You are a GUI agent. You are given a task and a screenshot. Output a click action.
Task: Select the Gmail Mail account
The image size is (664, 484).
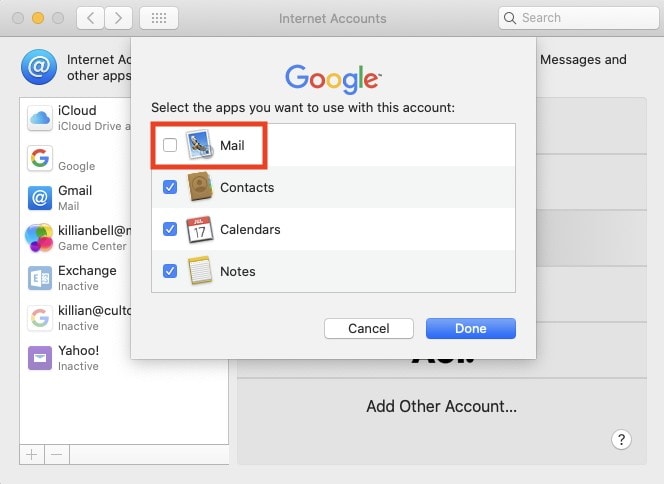tap(75, 198)
